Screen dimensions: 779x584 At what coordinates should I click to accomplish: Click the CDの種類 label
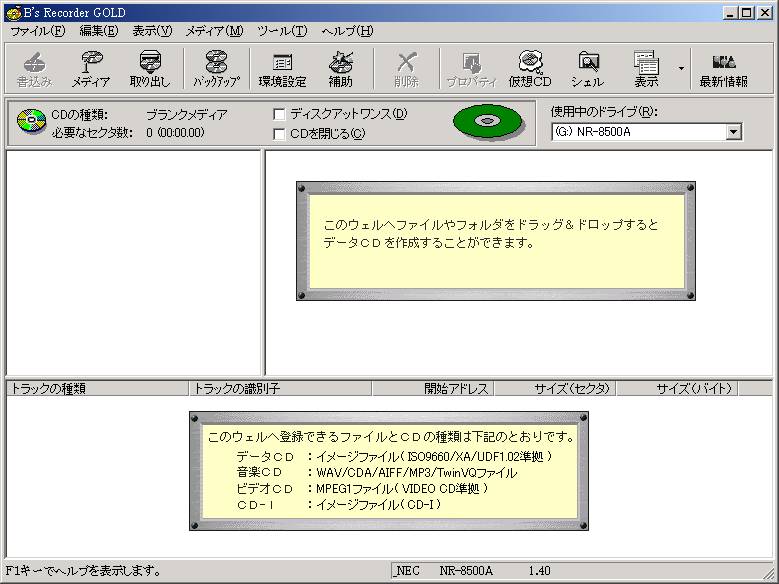(x=79, y=115)
